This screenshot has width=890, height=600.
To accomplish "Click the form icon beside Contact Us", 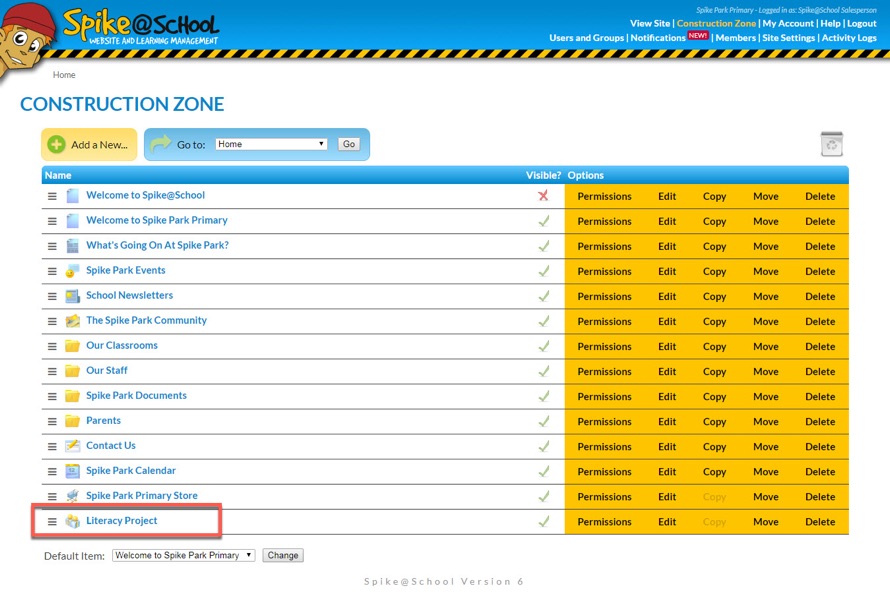I will (73, 446).
